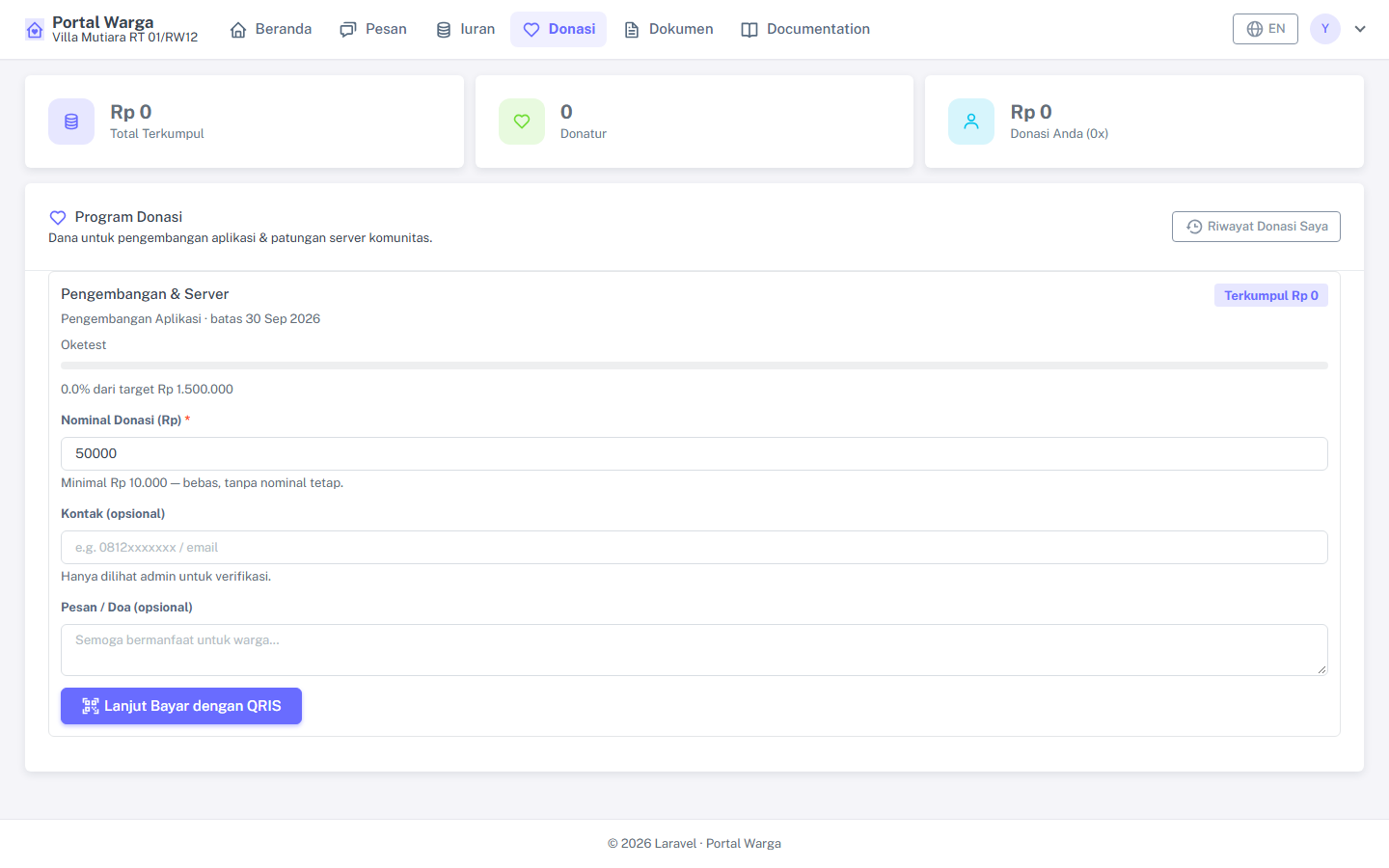Screen dimensions: 1389x868
Task: Go to the Pesan page
Action: pyautogui.click(x=373, y=29)
